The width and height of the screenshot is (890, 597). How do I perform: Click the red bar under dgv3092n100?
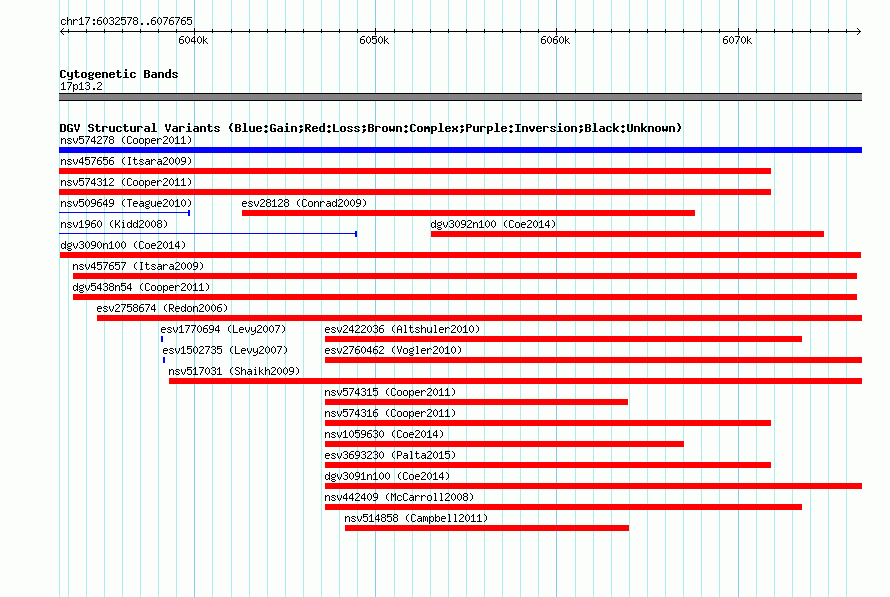627,234
